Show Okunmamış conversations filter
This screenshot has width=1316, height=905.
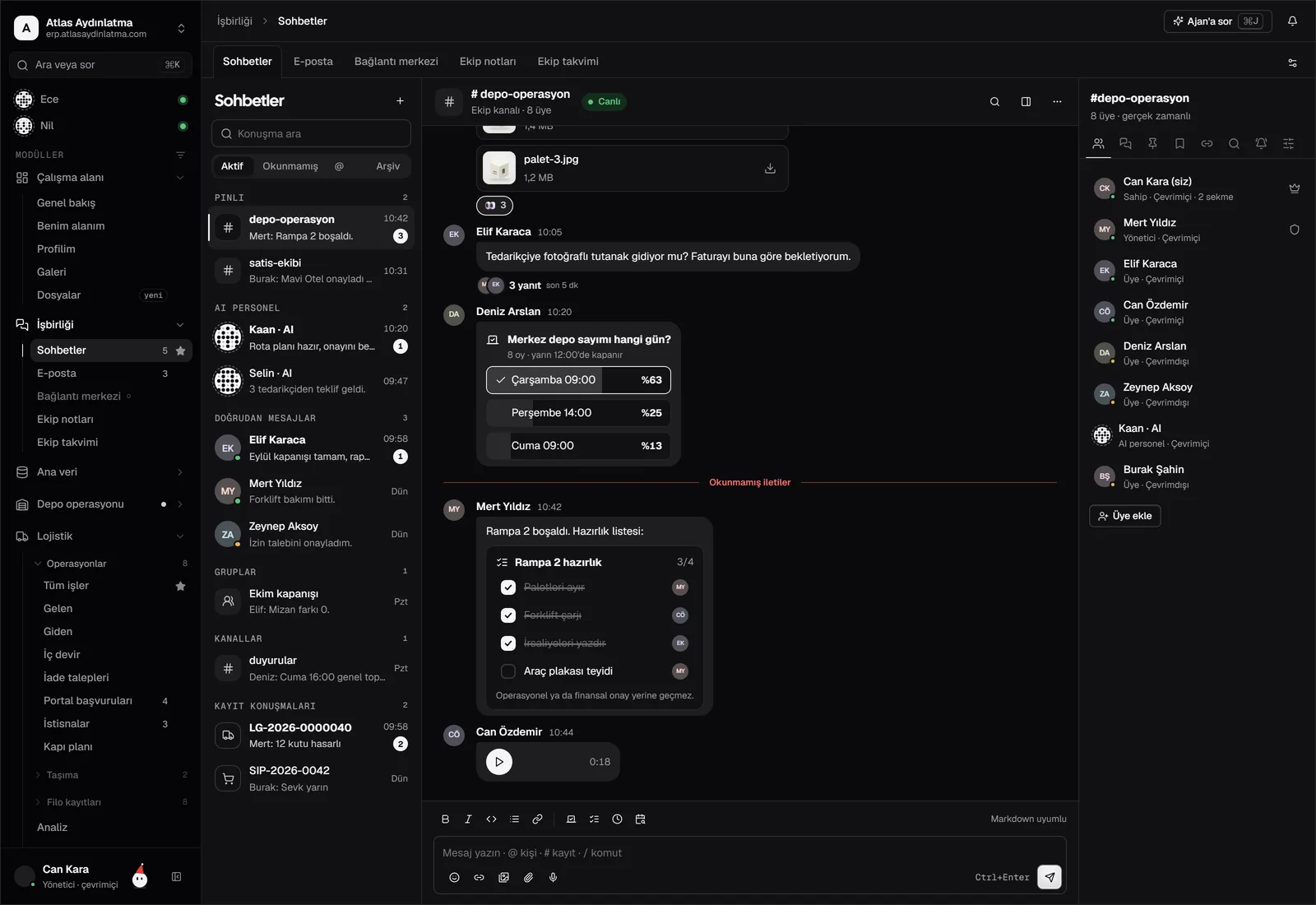click(x=290, y=166)
